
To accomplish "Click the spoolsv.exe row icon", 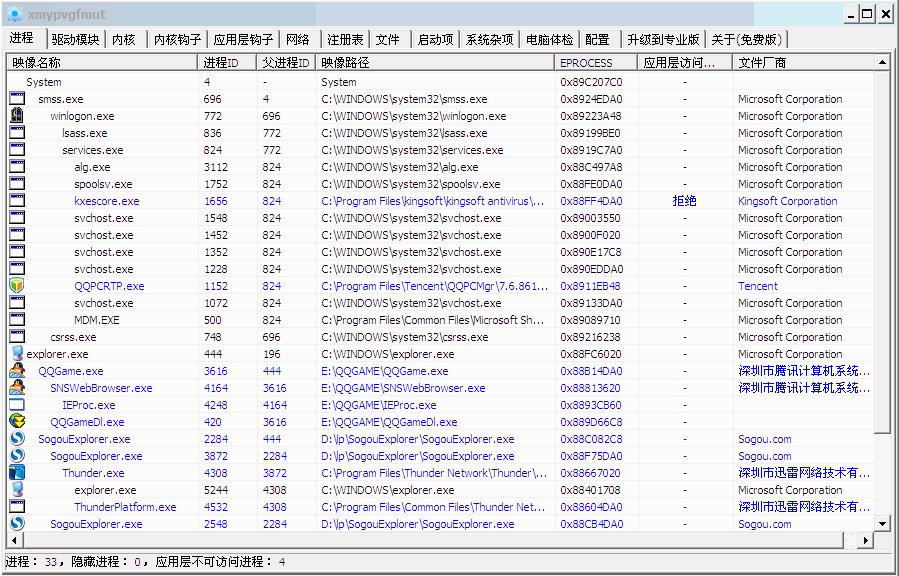I will 17,183.
